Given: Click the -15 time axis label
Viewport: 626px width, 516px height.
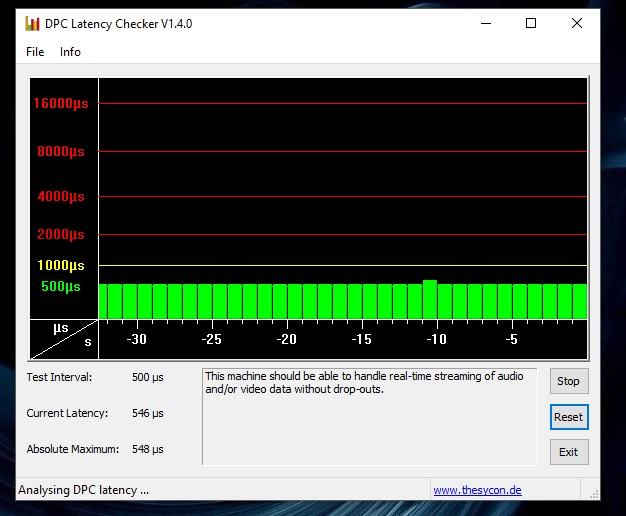Looking at the screenshot, I should pyautogui.click(x=362, y=339).
